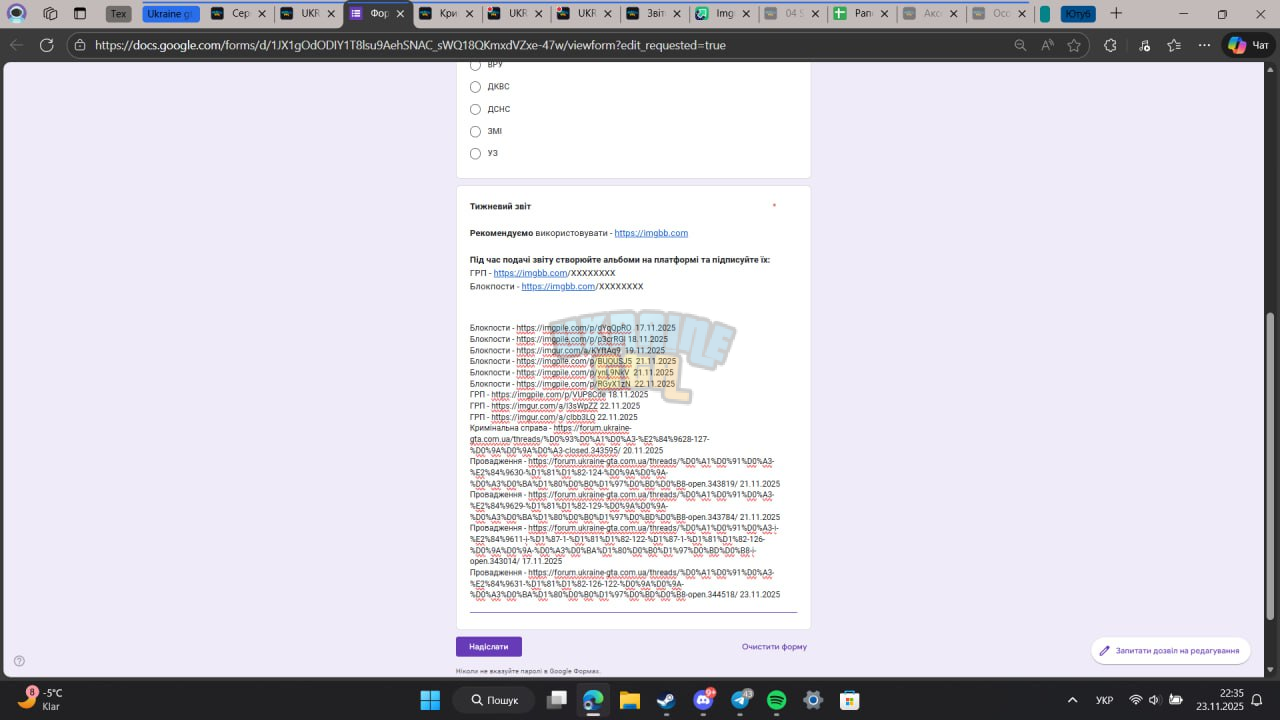Open the help icon at bottom left
Image resolution: width=1280 pixels, height=720 pixels.
pyautogui.click(x=19, y=661)
